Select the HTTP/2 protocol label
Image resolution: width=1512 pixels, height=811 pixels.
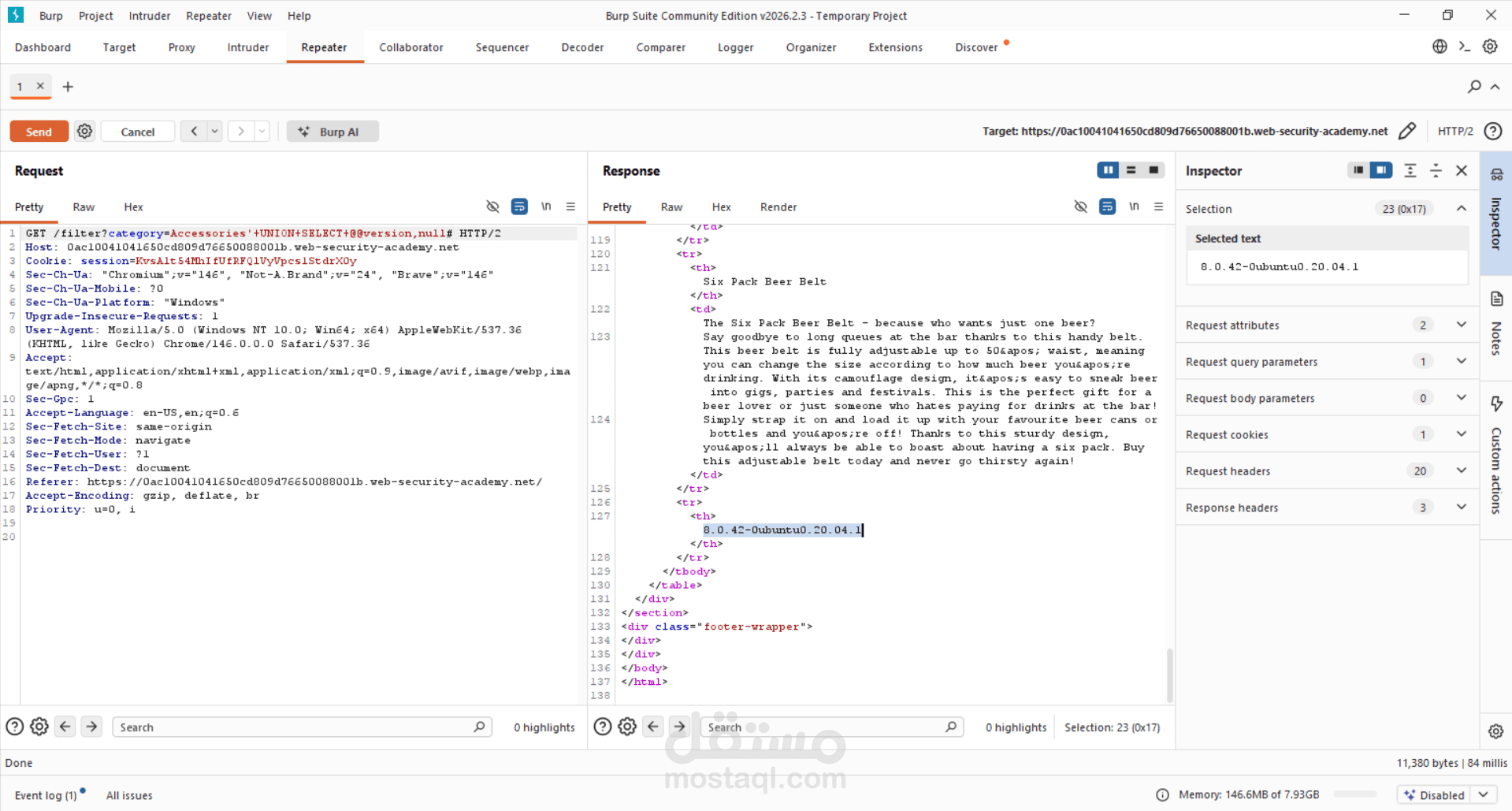1455,131
